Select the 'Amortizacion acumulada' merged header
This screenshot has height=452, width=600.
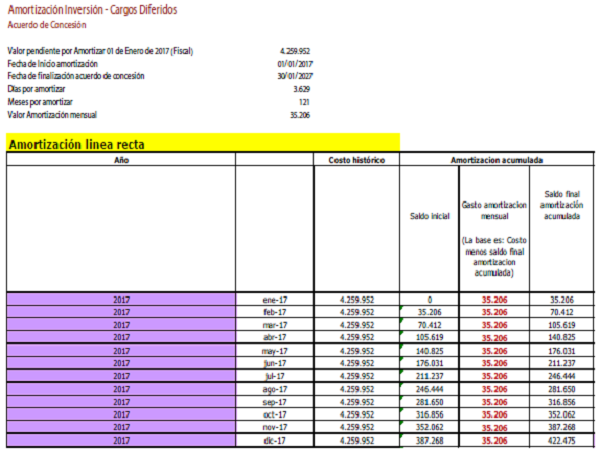[497, 159]
